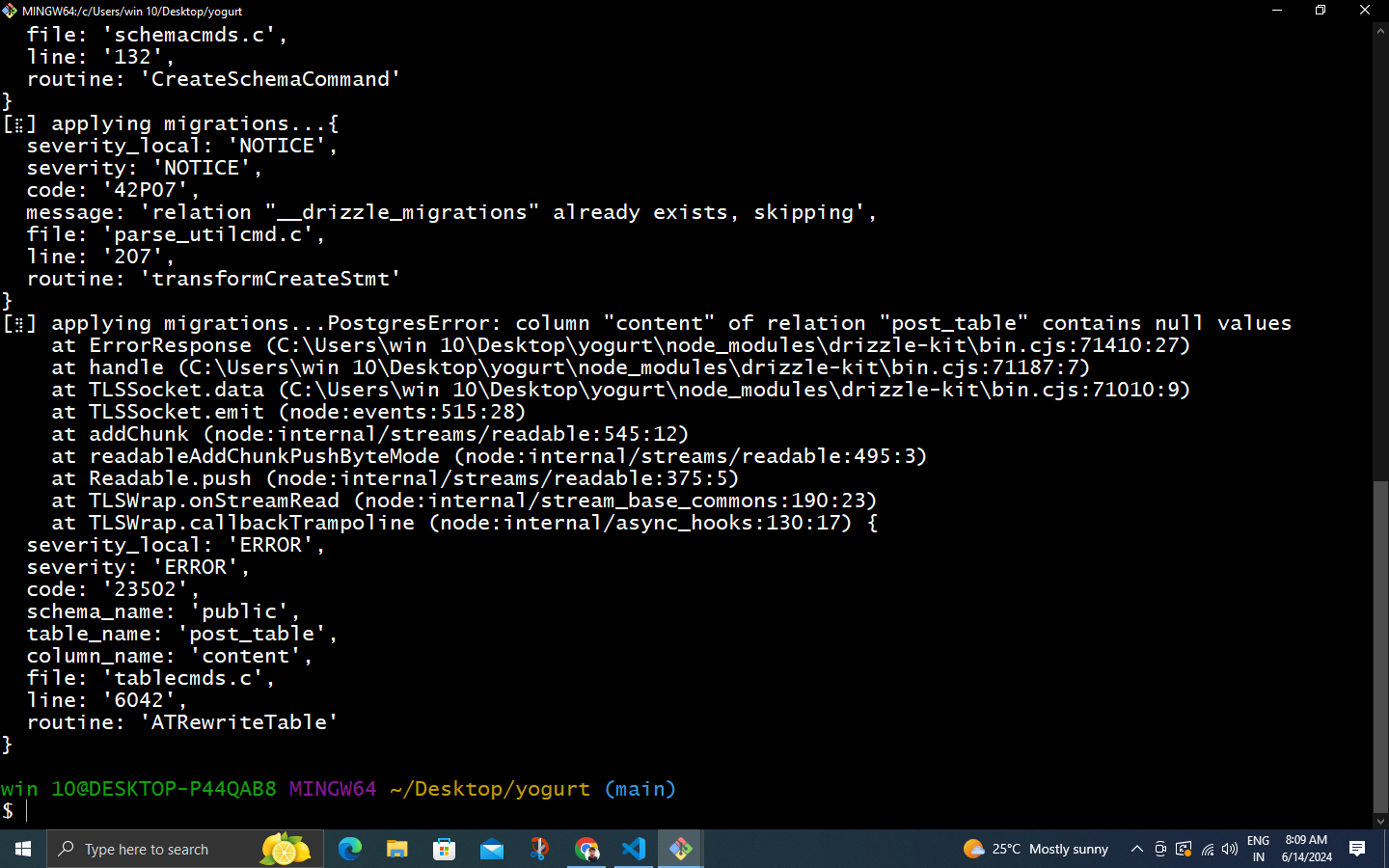Click the 'at handle' stack trace line
Viewport: 1389px width, 868px height.
point(571,367)
